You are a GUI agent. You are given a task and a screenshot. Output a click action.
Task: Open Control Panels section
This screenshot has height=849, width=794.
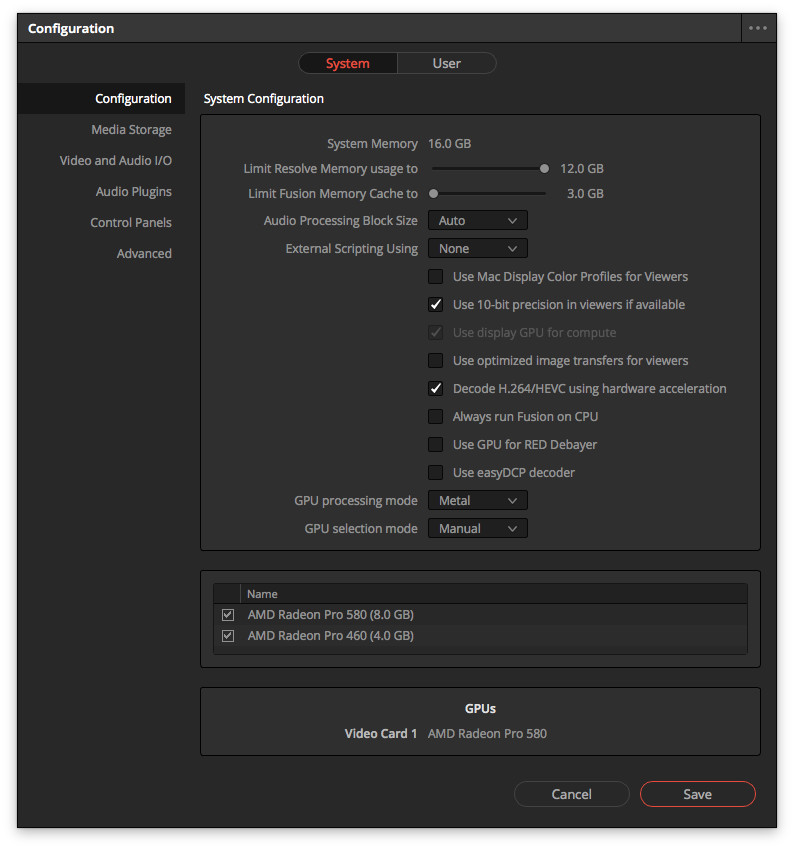tap(131, 223)
